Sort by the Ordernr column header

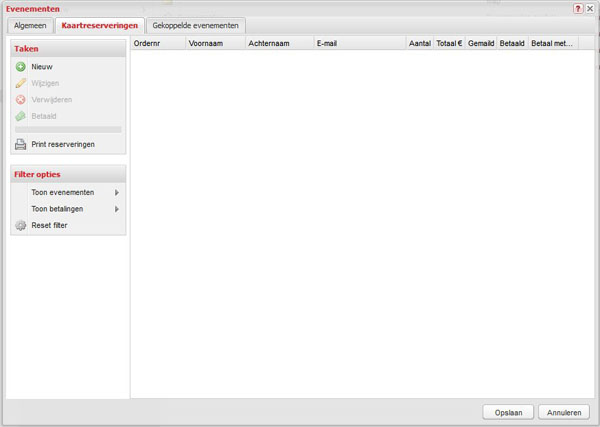point(158,43)
